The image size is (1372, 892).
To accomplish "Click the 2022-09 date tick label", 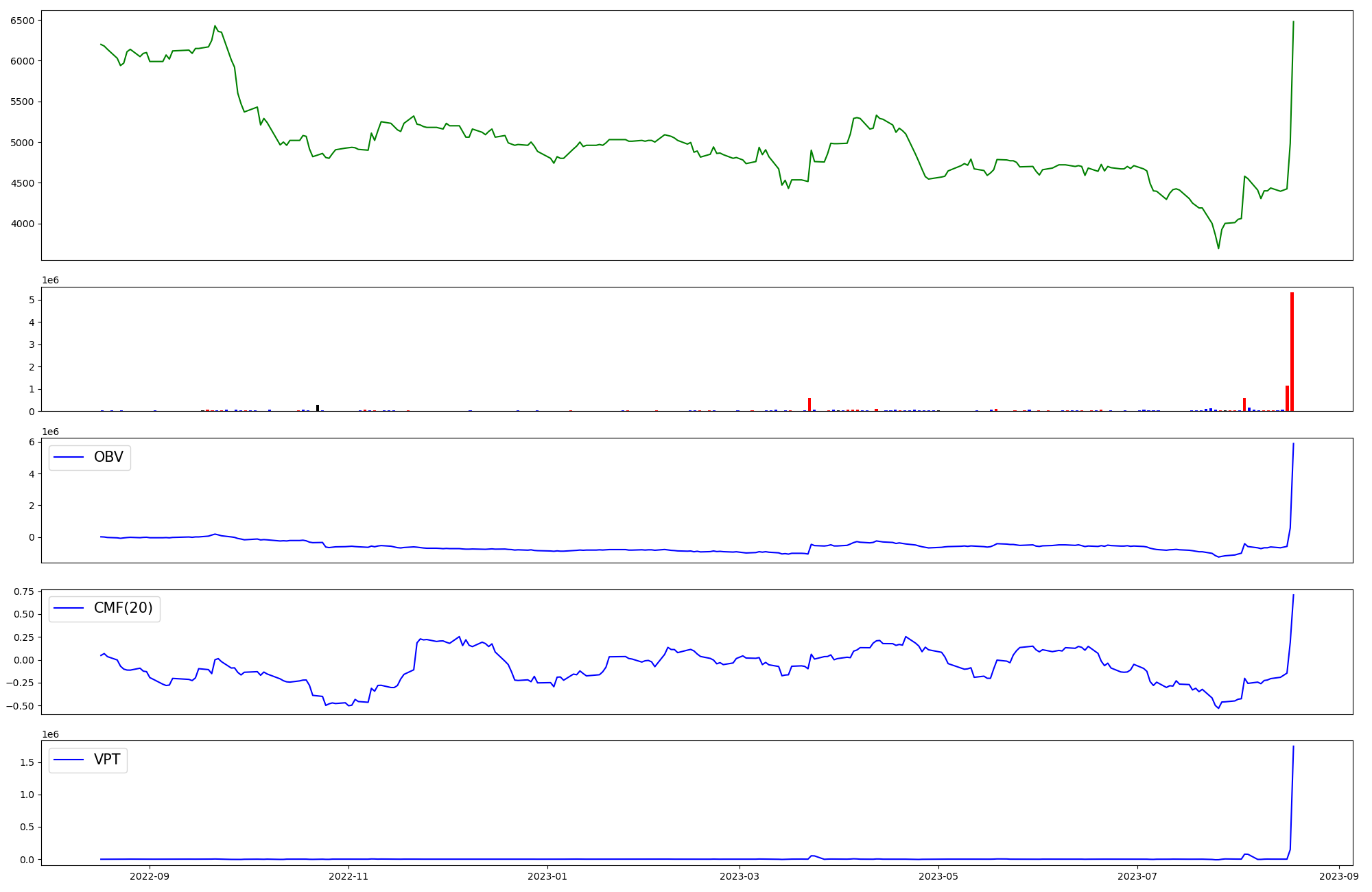I will 149,876.
